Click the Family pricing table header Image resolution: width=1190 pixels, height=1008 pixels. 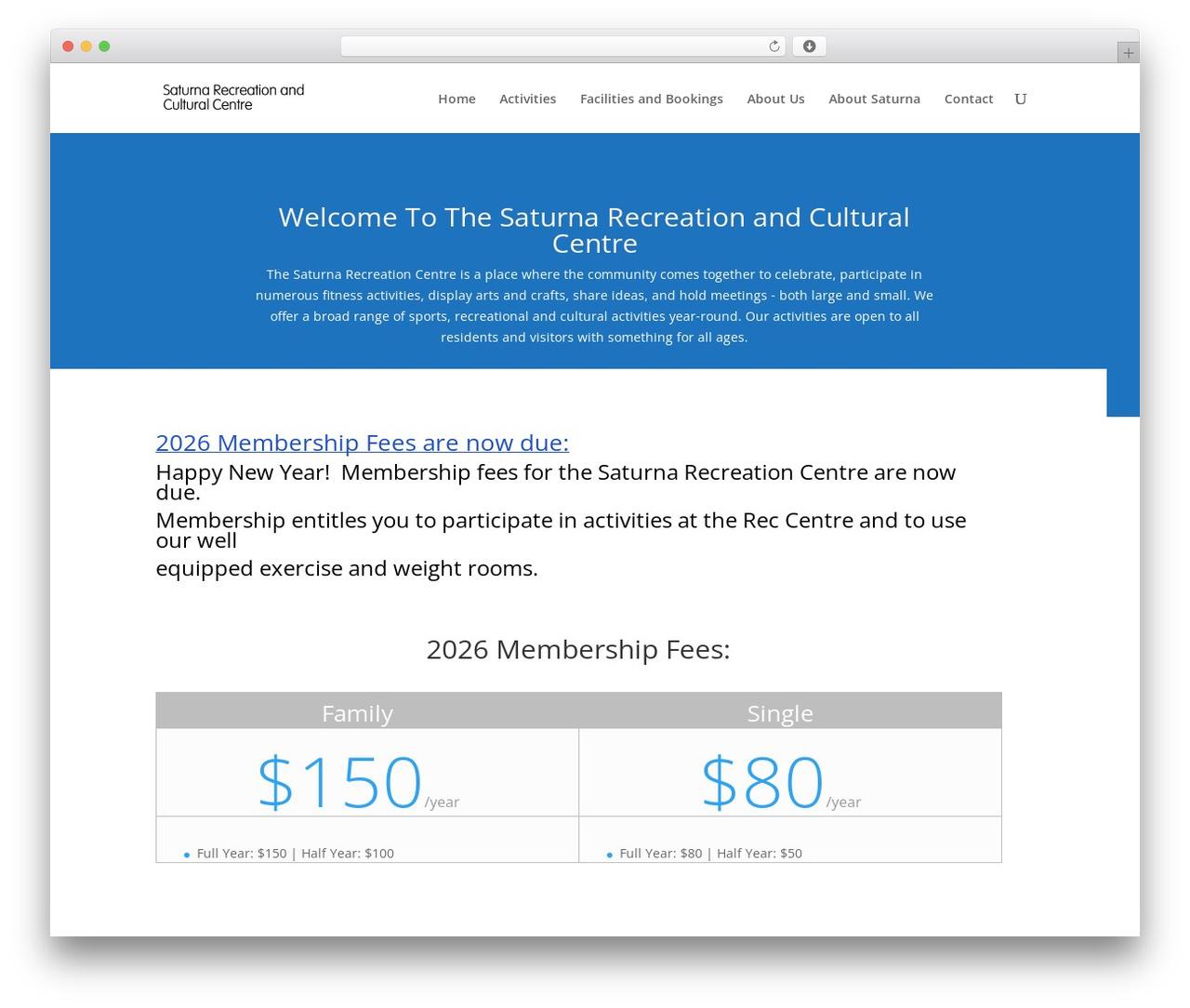[x=367, y=712]
